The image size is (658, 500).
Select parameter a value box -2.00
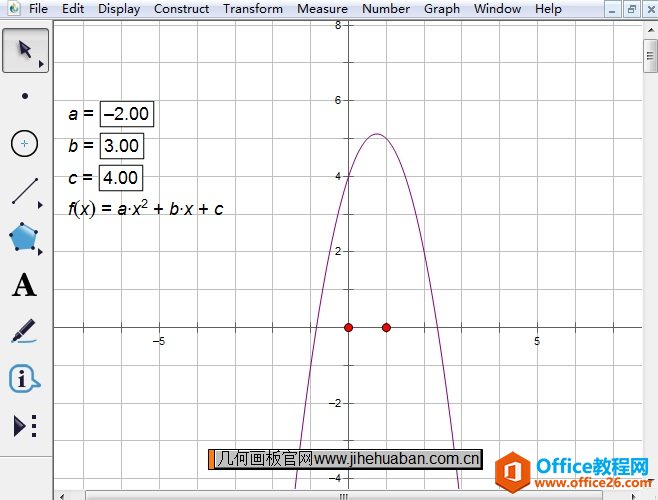point(127,114)
